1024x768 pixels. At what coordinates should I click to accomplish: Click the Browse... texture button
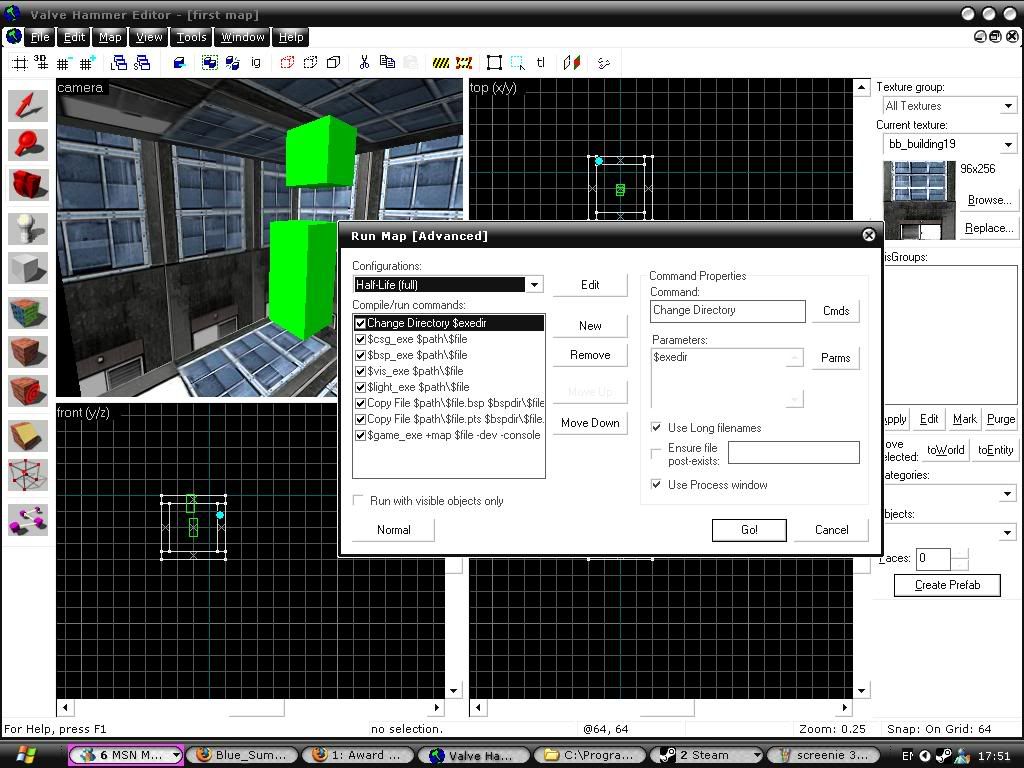(989, 200)
